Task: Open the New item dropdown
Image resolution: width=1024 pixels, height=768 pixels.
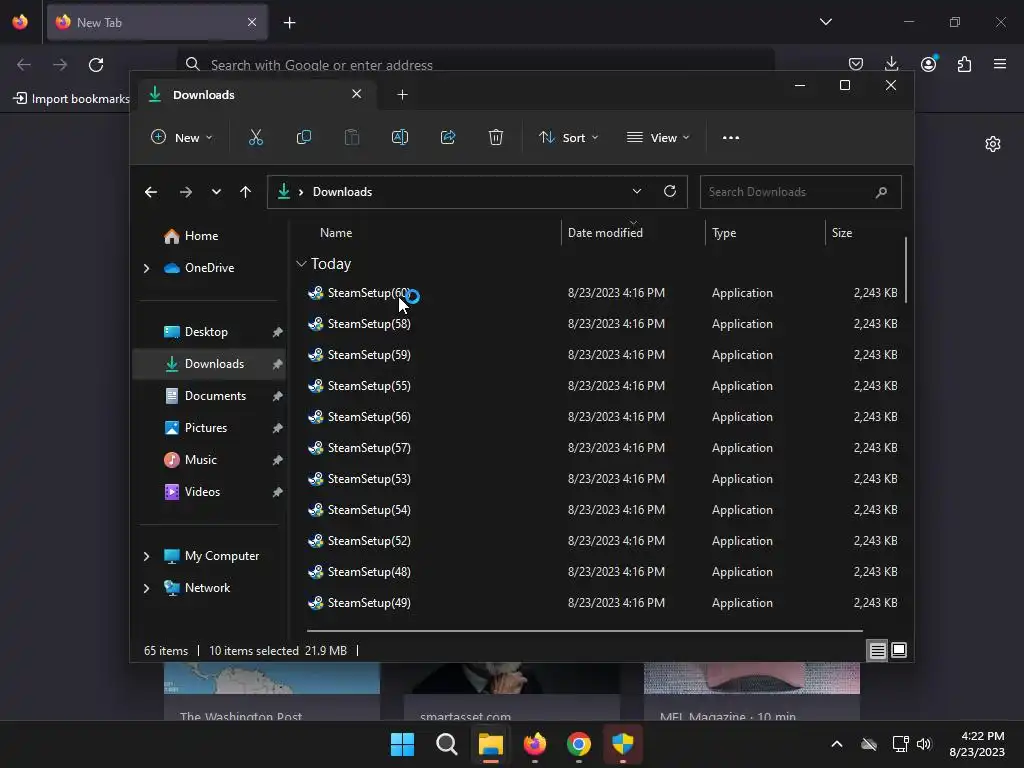Action: (182, 137)
